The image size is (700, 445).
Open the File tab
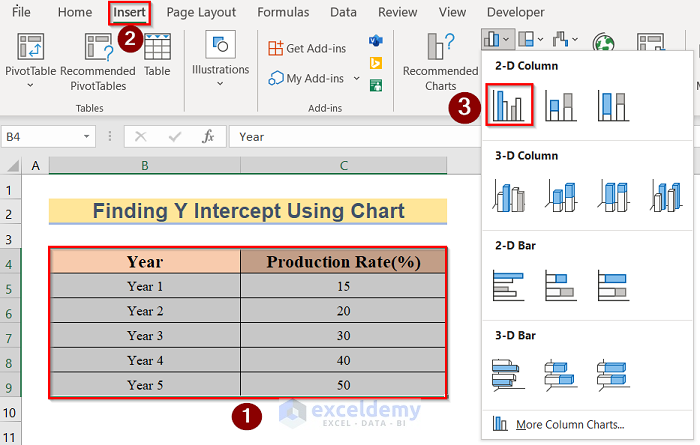click(21, 12)
